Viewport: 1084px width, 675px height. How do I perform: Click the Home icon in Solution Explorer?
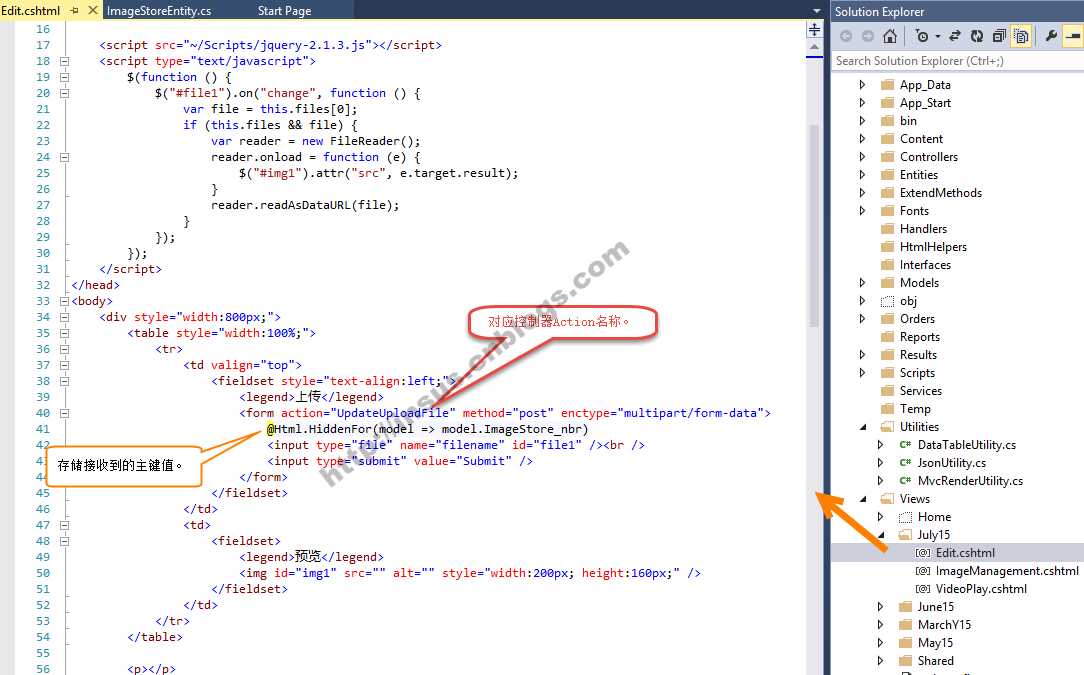point(890,36)
